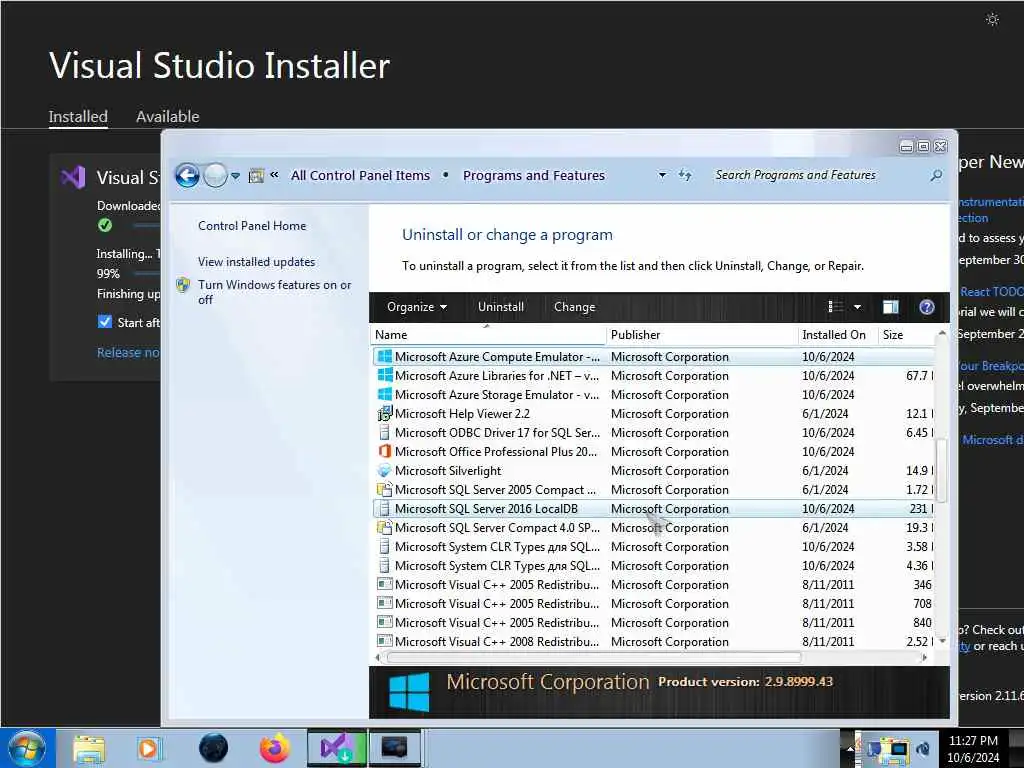Sort by the Name column header

[x=488, y=334]
